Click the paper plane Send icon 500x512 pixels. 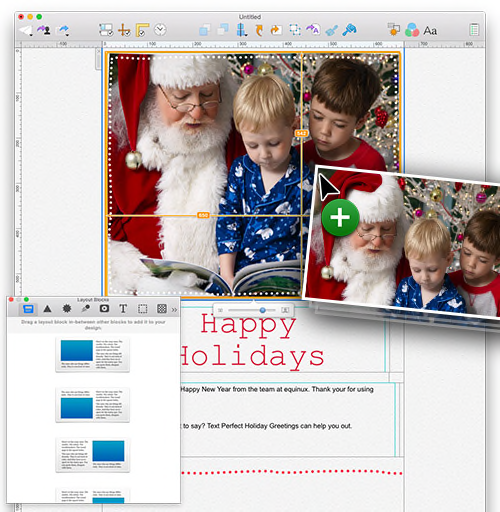pyautogui.click(x=26, y=30)
